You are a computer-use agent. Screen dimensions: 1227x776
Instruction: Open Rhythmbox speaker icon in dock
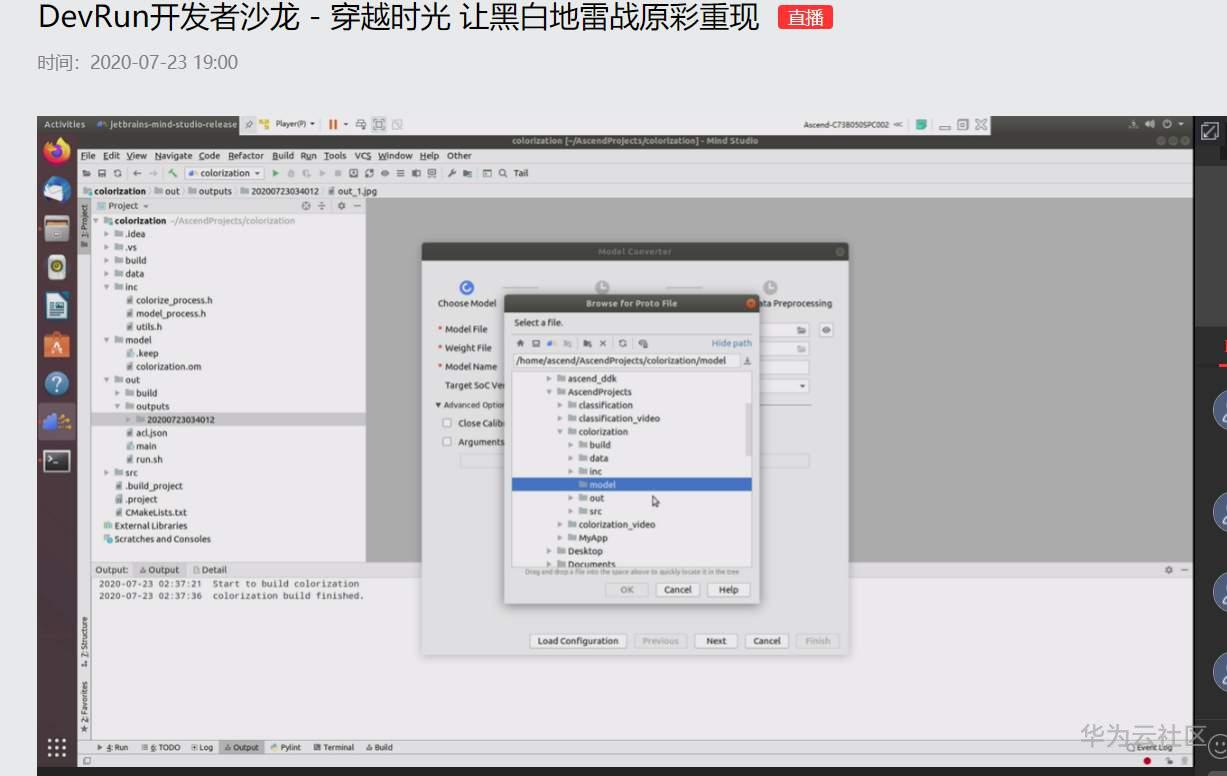pos(57,267)
